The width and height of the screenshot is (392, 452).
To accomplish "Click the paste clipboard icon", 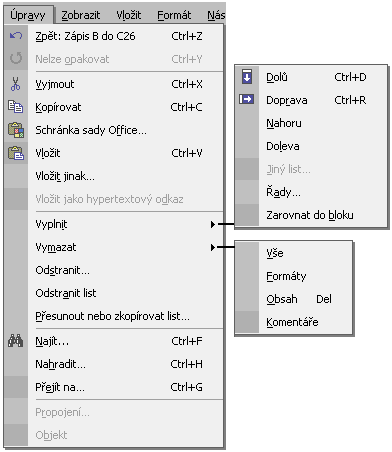I will 16,153.
